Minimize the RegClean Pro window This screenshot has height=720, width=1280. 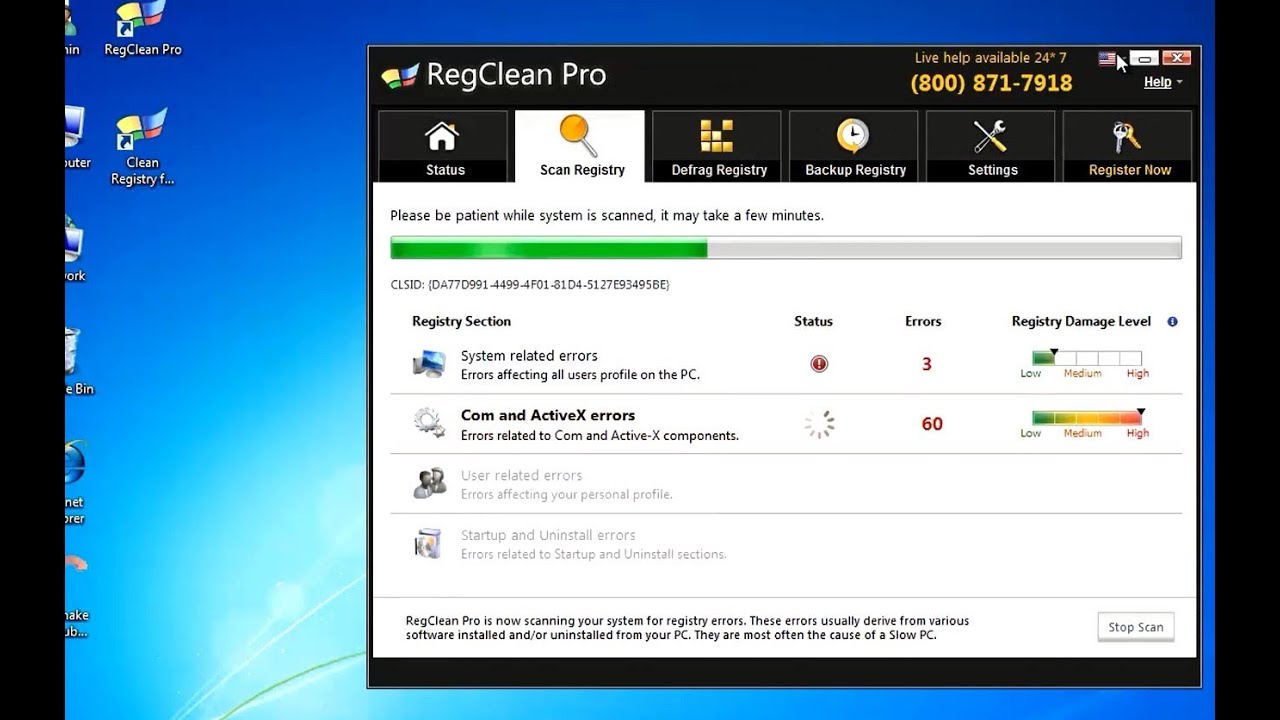coord(1143,59)
